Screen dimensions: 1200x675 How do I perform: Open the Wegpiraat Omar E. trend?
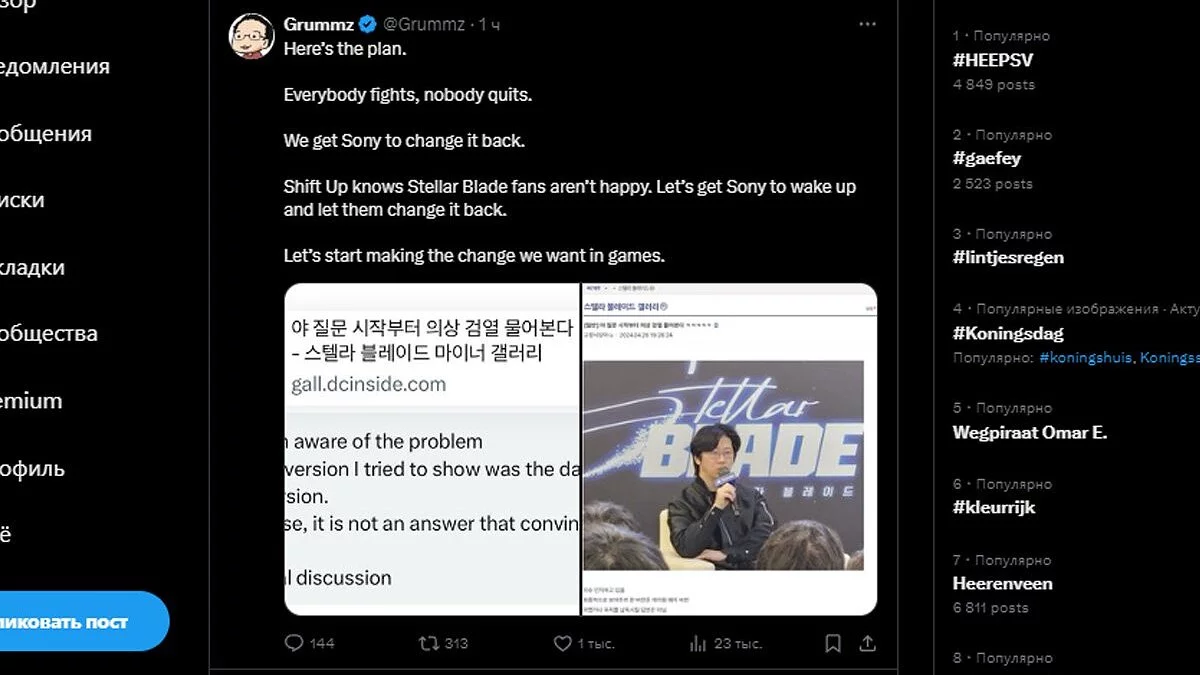1029,433
